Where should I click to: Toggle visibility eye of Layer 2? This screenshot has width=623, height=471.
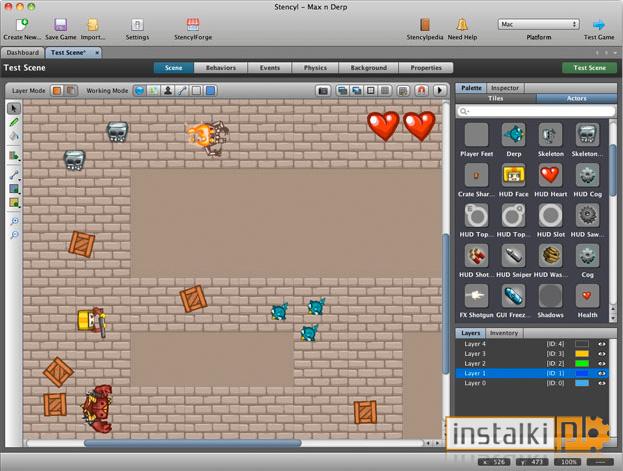click(602, 364)
